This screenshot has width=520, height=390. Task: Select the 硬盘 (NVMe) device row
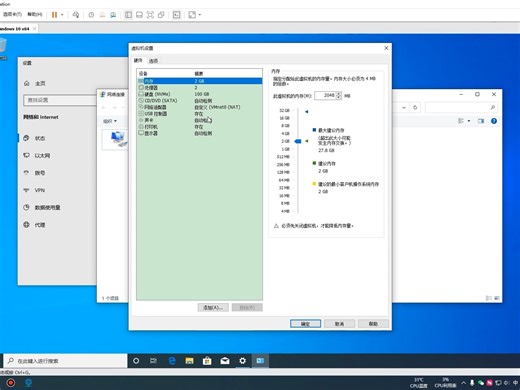(x=200, y=94)
